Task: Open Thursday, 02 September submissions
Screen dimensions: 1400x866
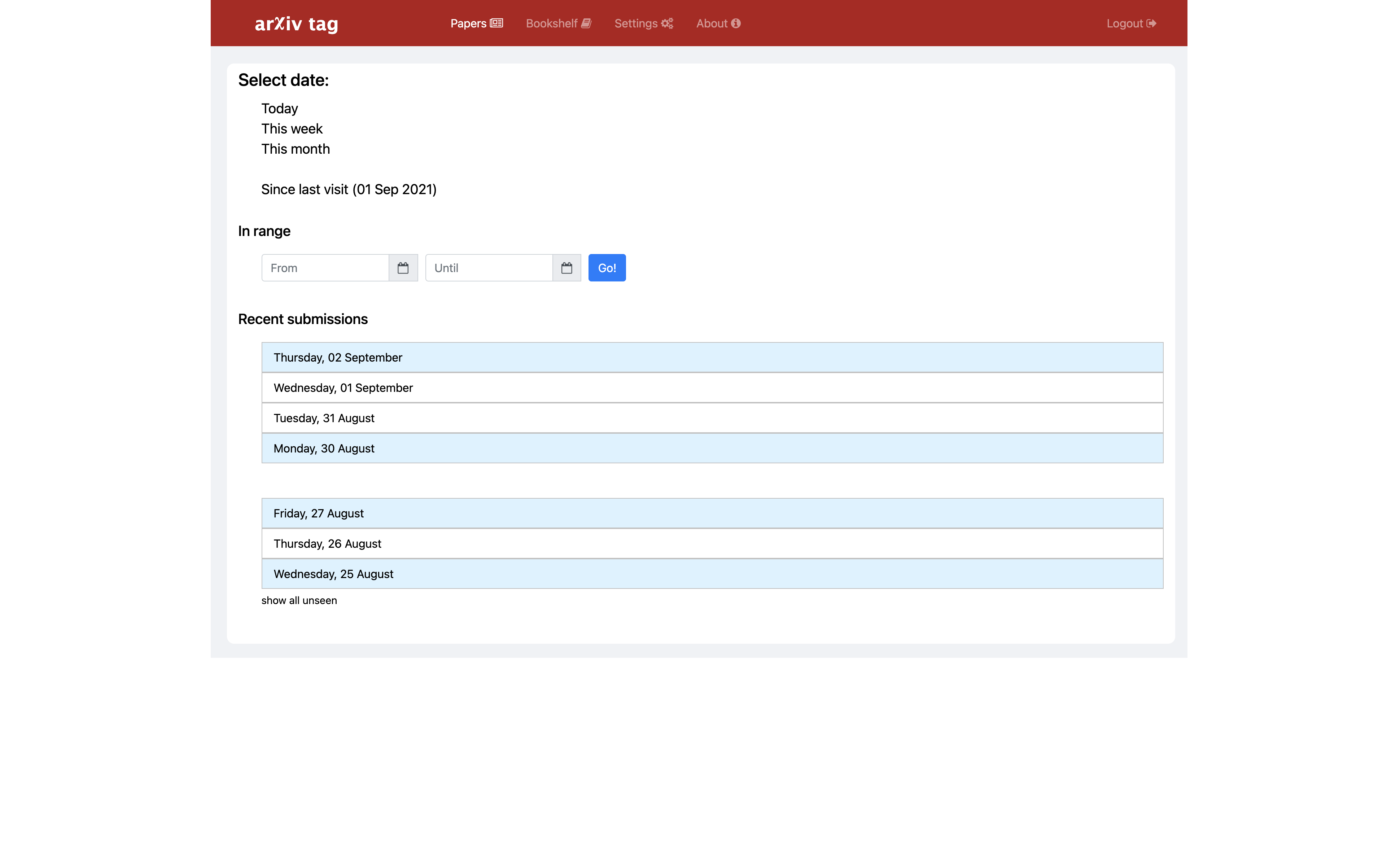Action: coord(338,357)
